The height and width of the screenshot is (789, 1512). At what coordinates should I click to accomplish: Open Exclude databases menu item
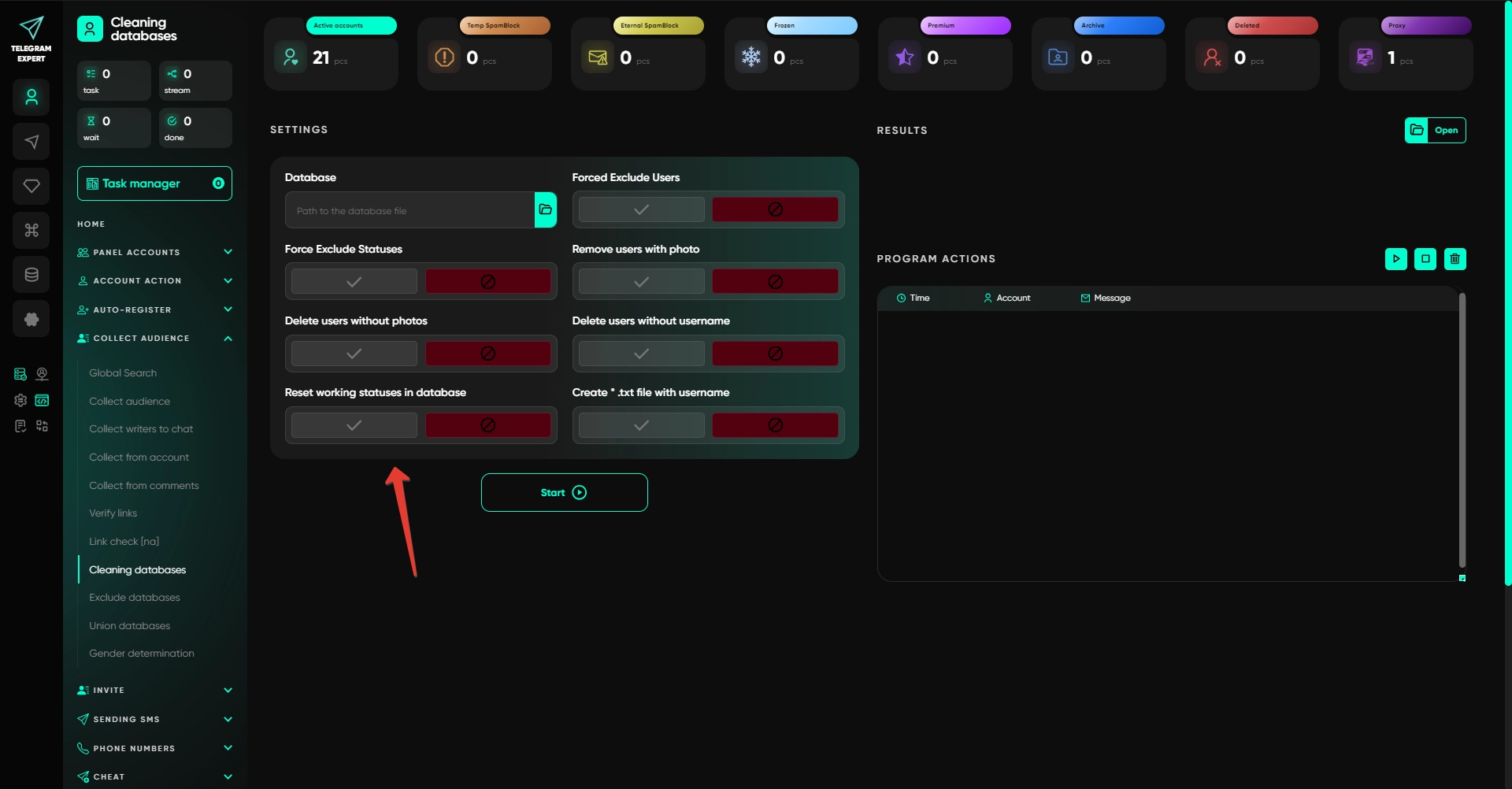(x=135, y=598)
